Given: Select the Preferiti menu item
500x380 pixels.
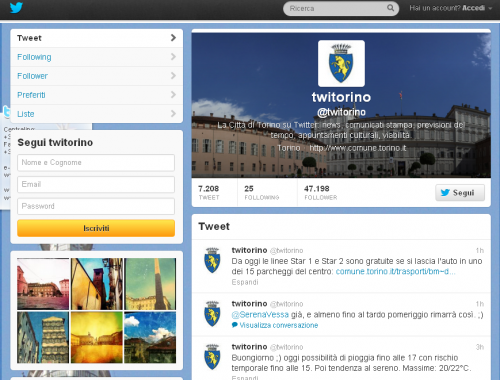Looking at the screenshot, I should (x=97, y=95).
